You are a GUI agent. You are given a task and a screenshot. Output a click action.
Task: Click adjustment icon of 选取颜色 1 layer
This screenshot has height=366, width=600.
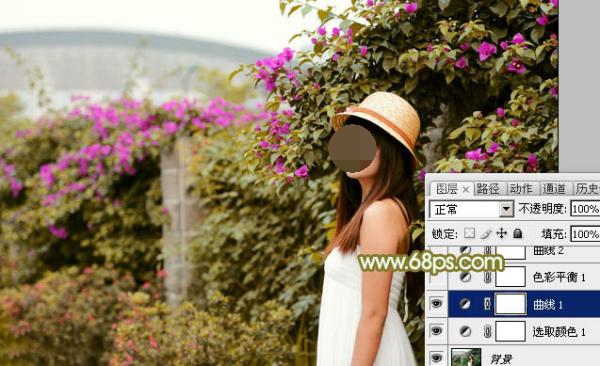click(x=465, y=332)
